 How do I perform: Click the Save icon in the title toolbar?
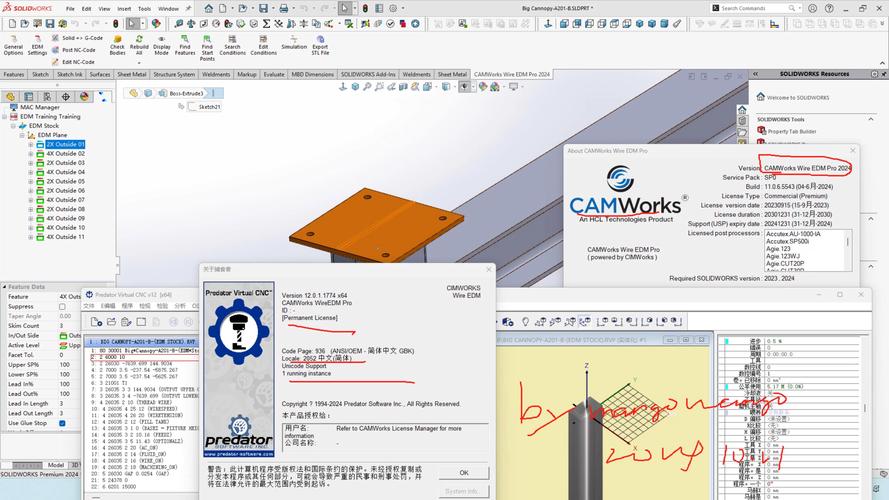coord(264,8)
